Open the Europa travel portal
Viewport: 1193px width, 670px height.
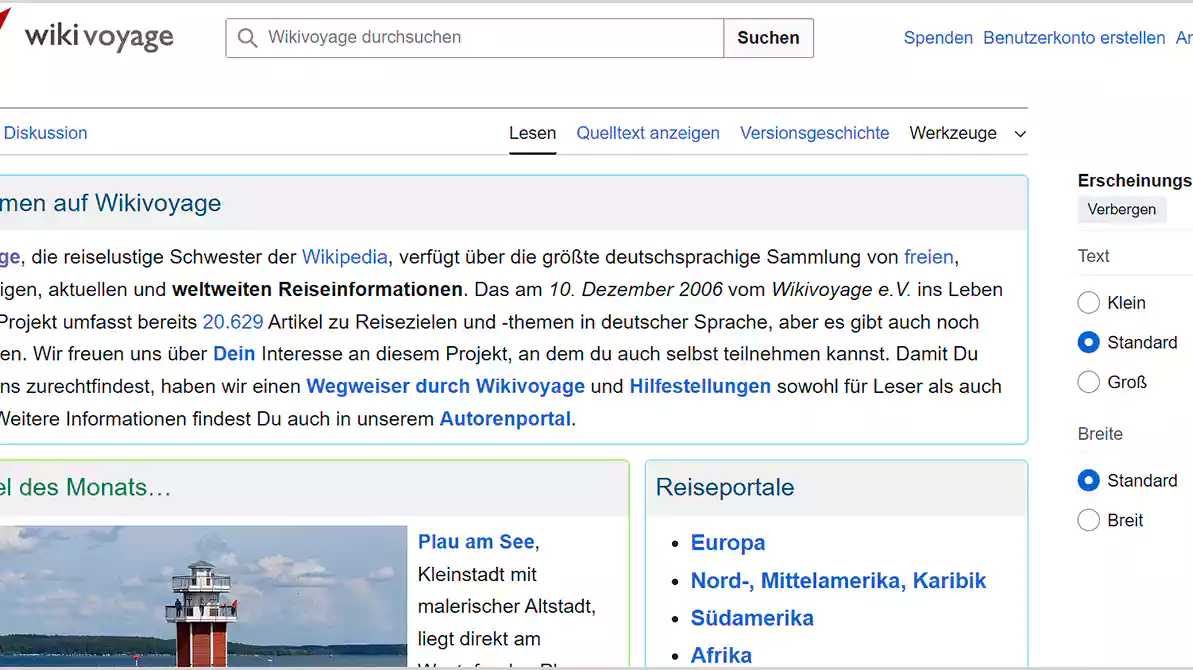pos(728,543)
